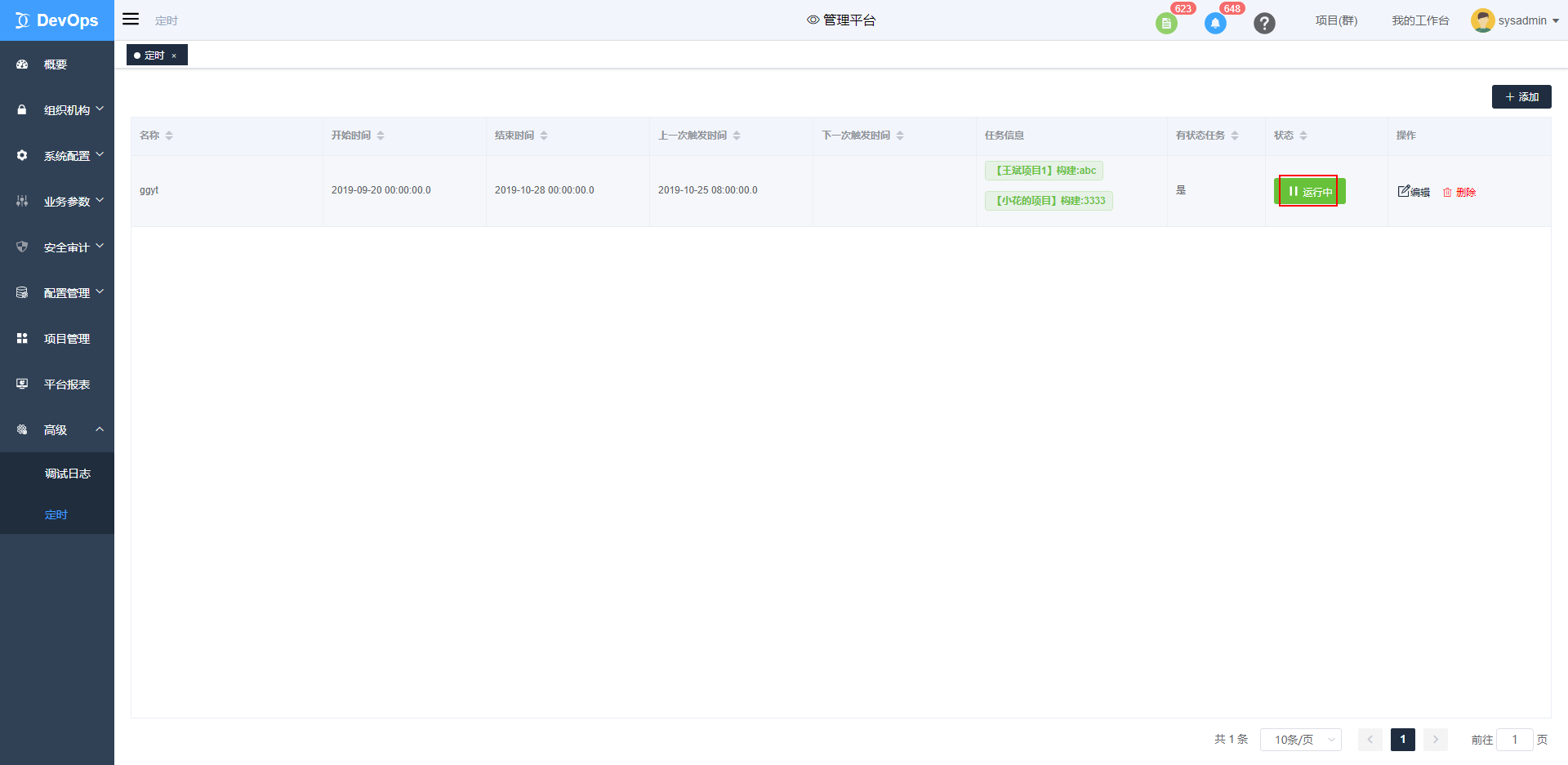Toggle the hamburger sidebar menu

tap(131, 19)
